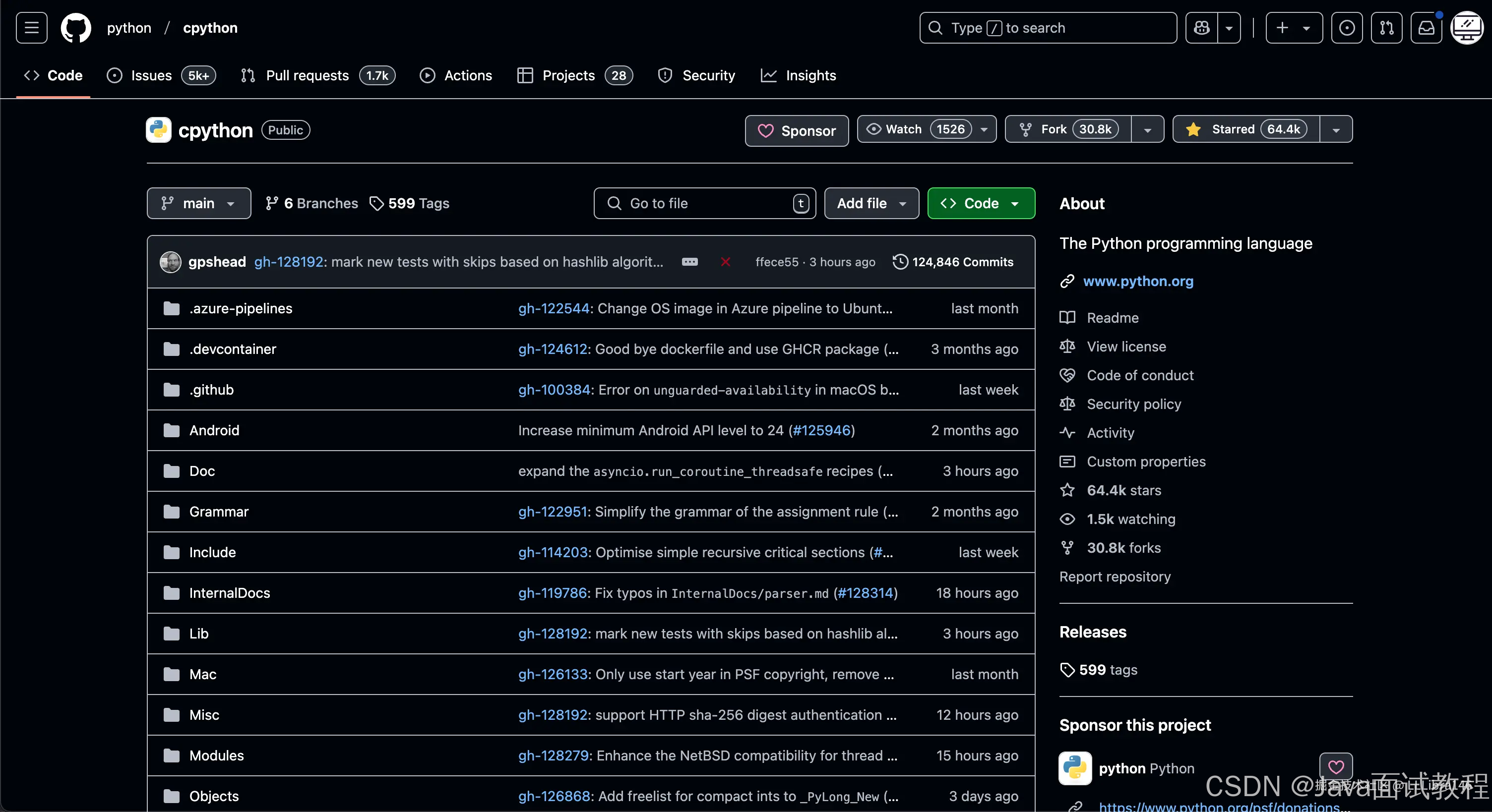Open the Add file dropdown
The height and width of the screenshot is (812, 1492).
pyautogui.click(x=871, y=203)
